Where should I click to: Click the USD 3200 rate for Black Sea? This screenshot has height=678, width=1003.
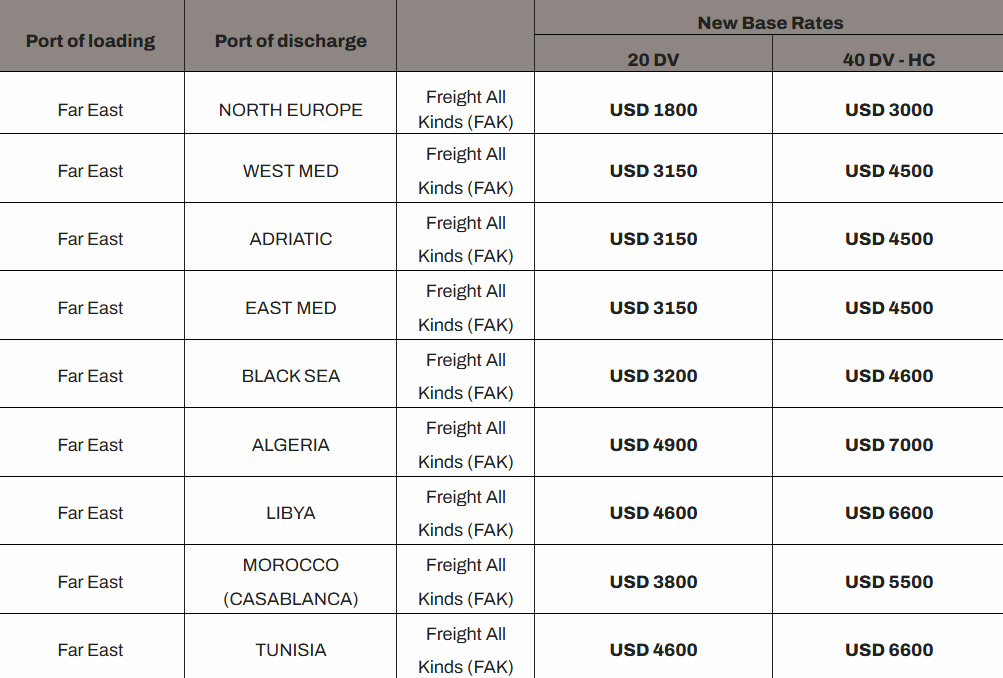pos(653,376)
